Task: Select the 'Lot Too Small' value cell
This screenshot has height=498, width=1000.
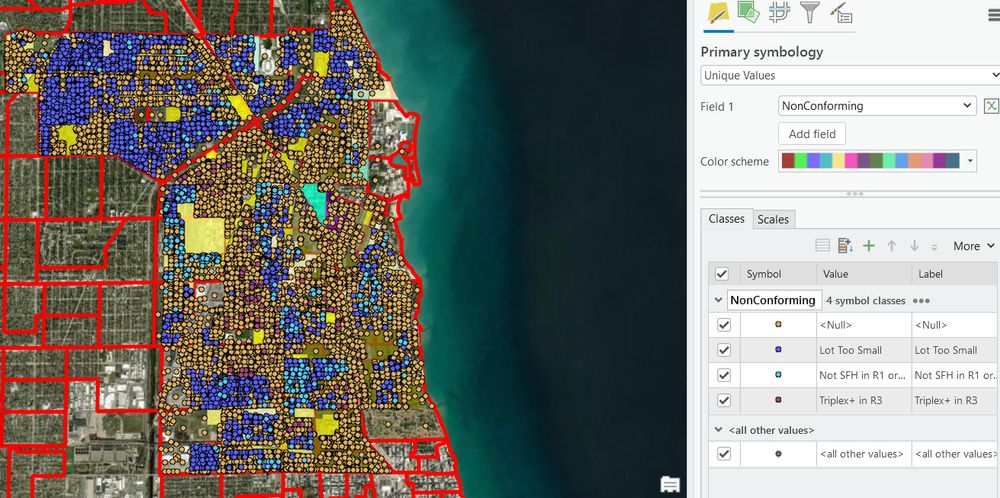Action: (864, 350)
